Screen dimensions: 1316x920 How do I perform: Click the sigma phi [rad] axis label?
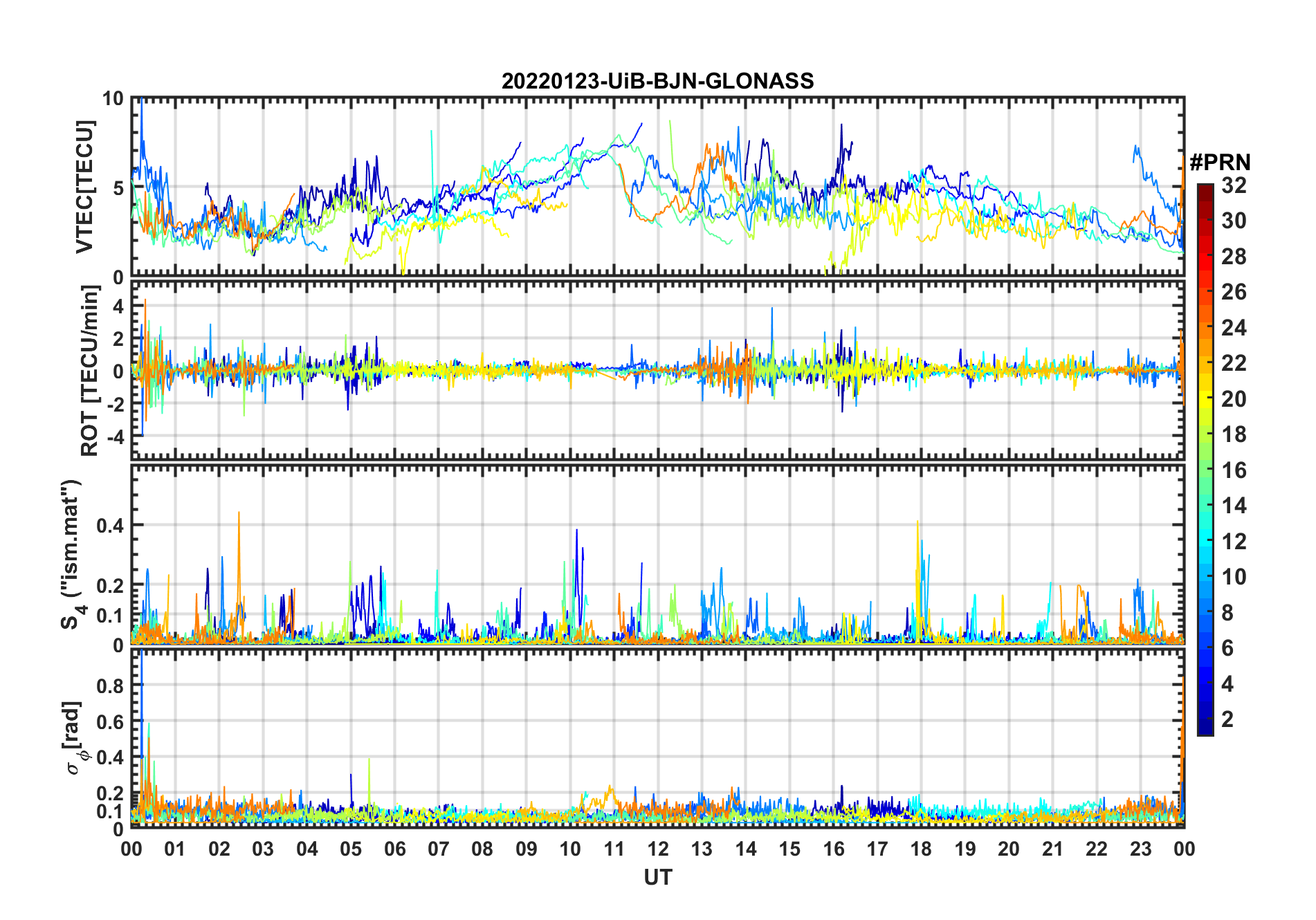point(75,737)
